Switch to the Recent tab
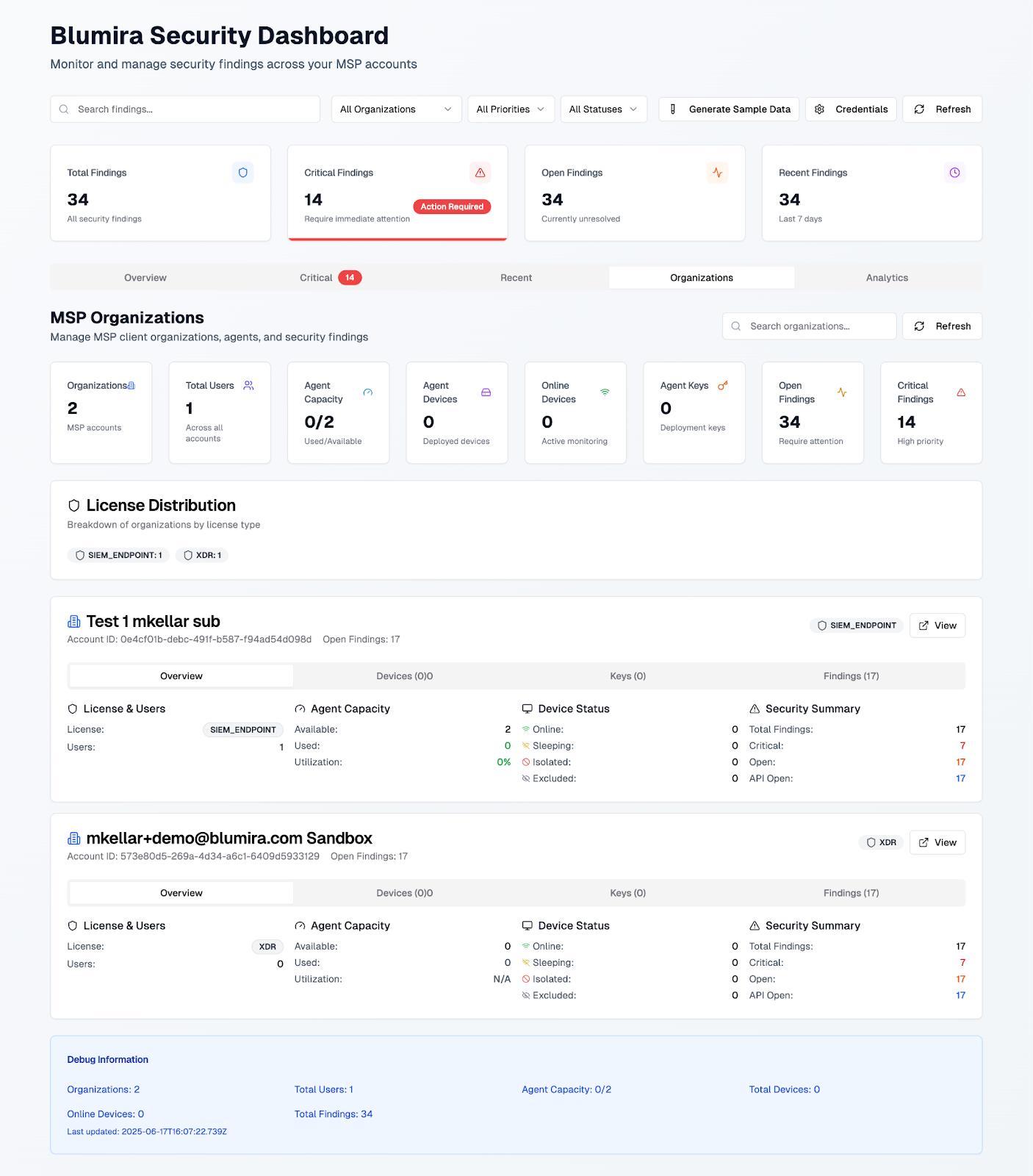 point(516,278)
